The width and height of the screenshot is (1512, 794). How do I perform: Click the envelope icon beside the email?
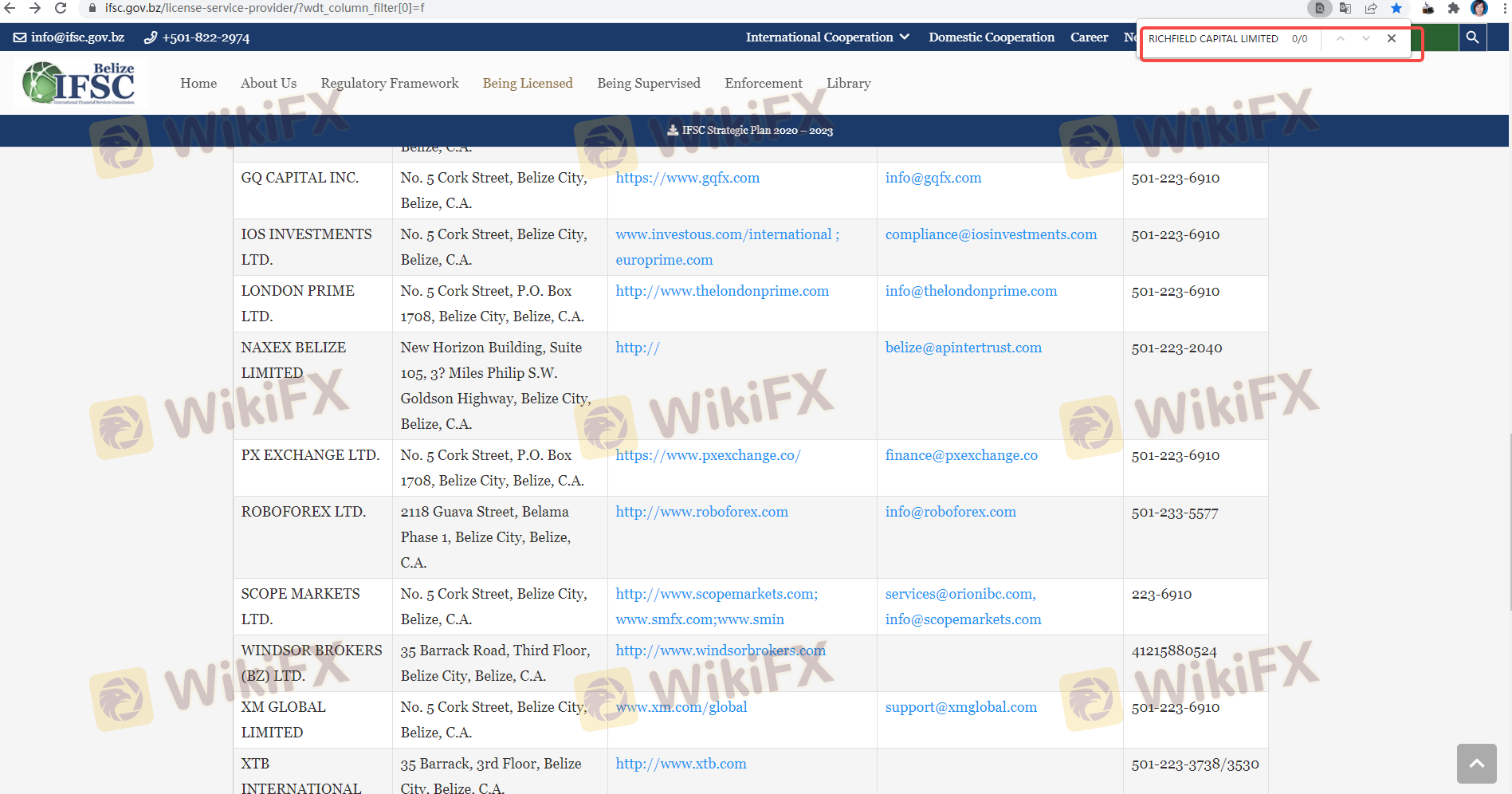pyautogui.click(x=20, y=37)
